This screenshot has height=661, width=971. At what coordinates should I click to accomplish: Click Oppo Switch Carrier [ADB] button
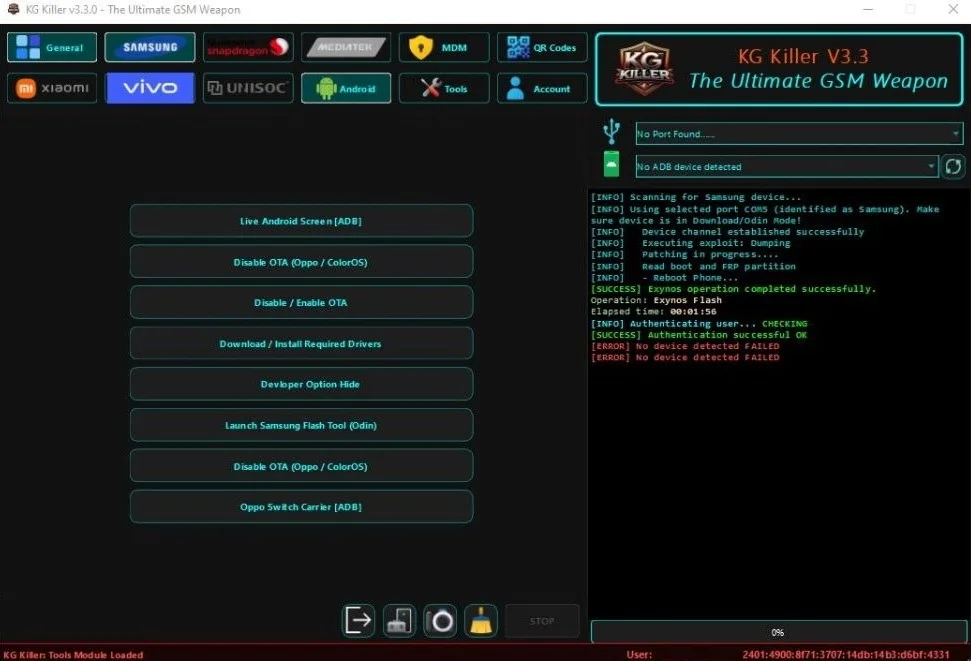301,507
